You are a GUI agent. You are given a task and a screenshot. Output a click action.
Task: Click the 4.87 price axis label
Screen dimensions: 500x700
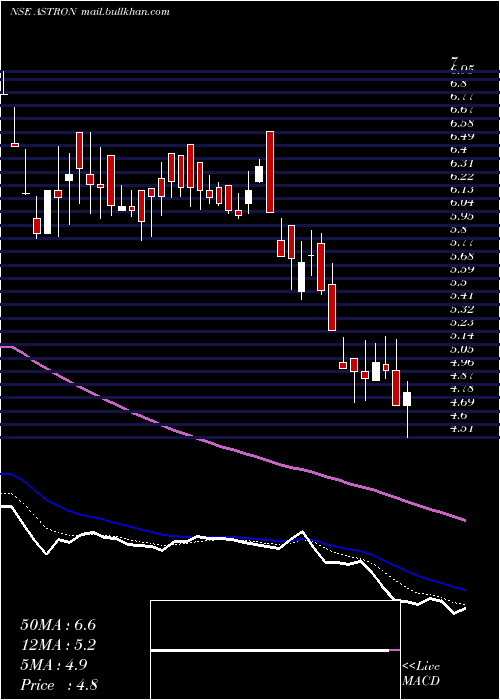click(462, 375)
